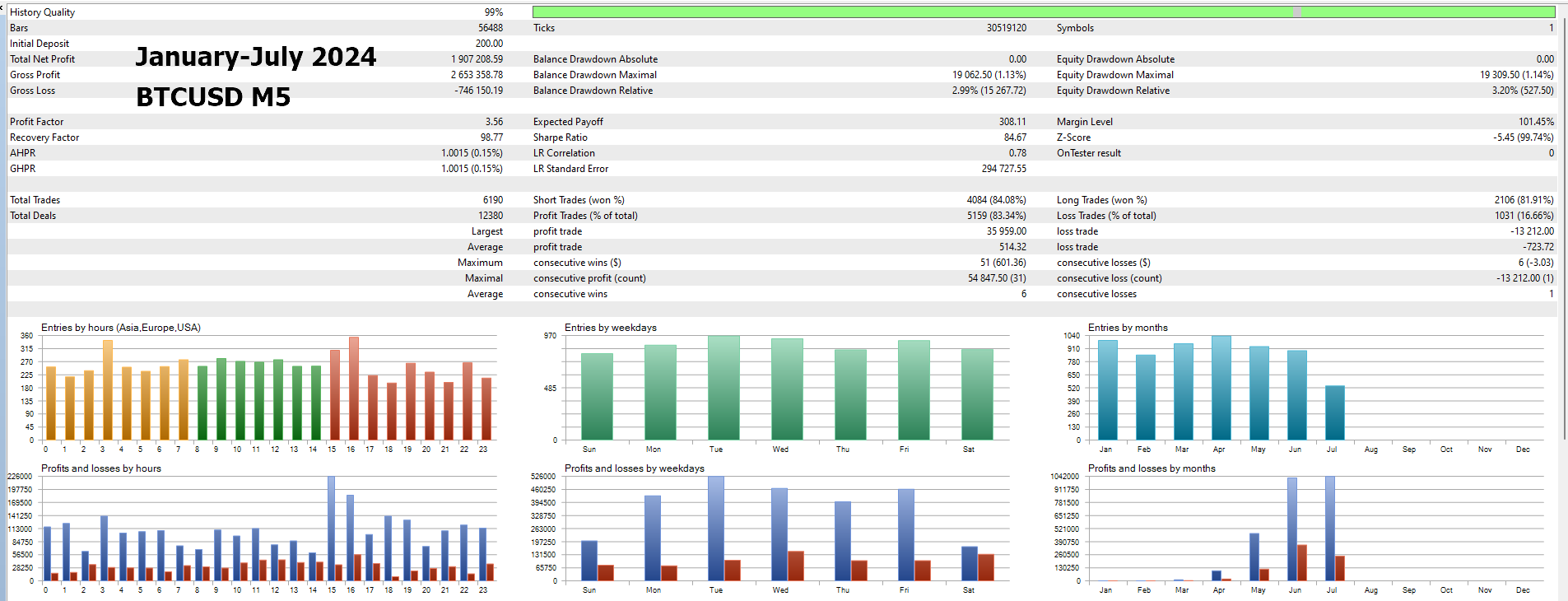Screen dimensions: 1568x601
Task: Select Jun red loss bar in monthly profits chart
Action: (x=1301, y=562)
